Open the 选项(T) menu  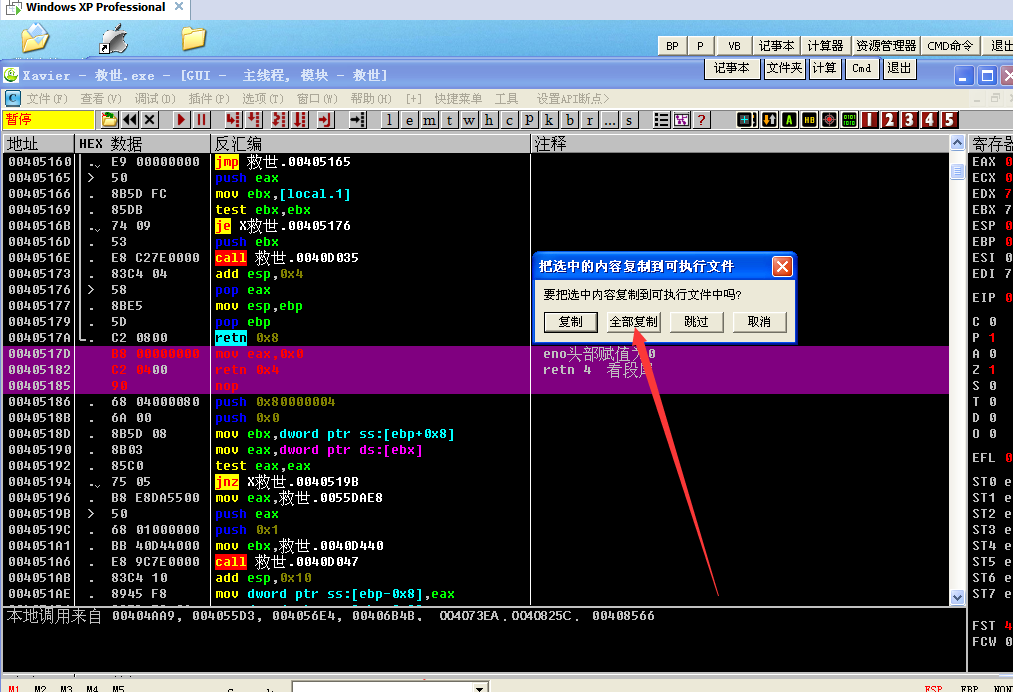(263, 98)
